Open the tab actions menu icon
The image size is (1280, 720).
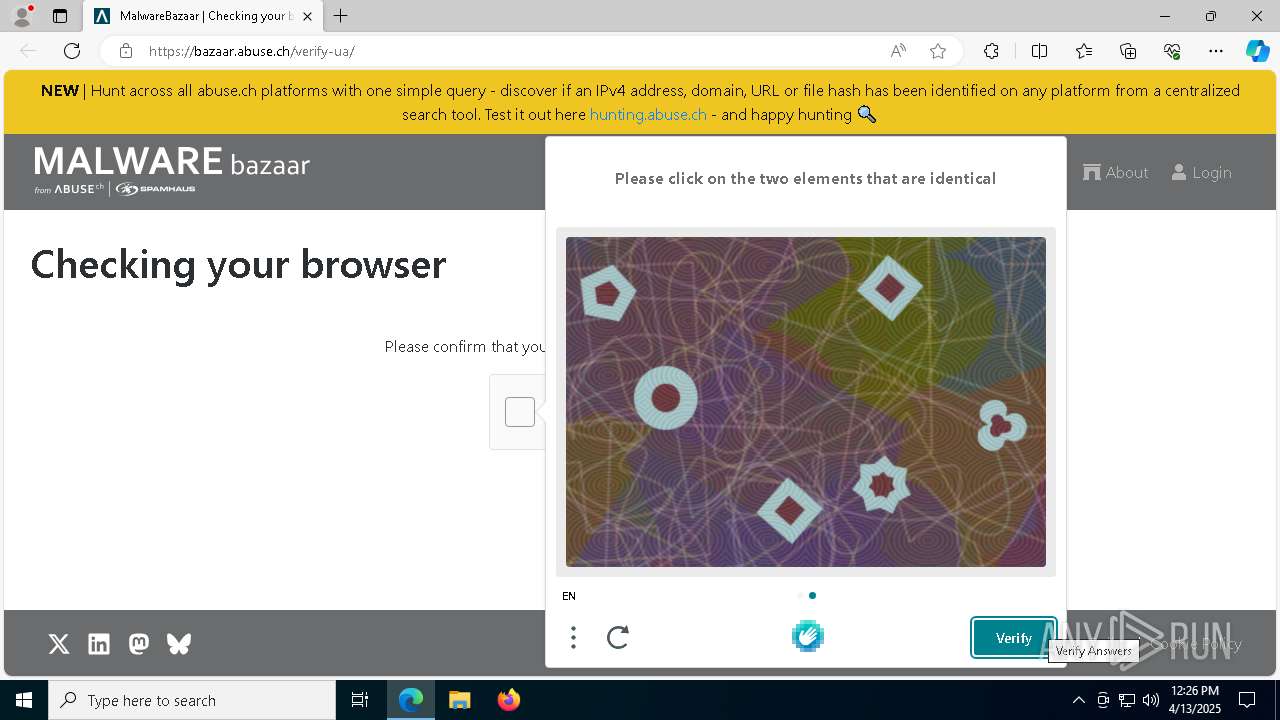point(60,16)
